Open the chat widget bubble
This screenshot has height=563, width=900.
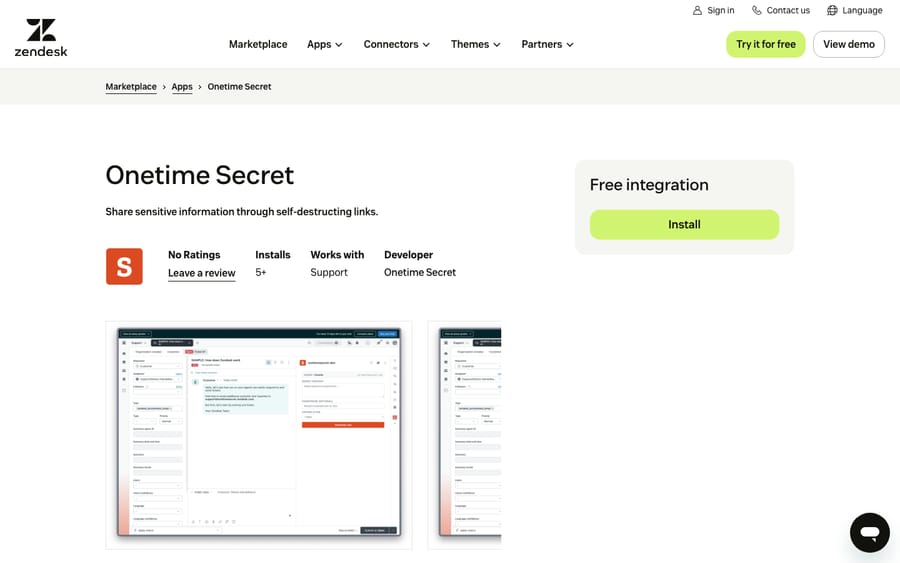point(870,533)
